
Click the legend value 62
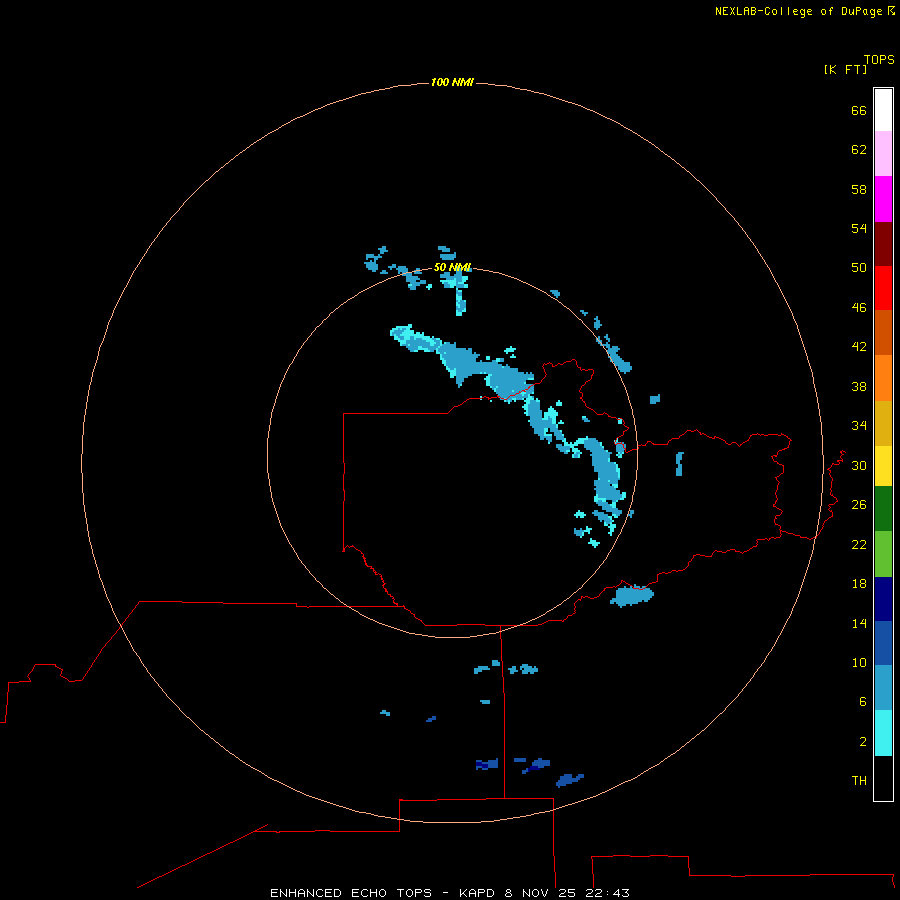coord(859,150)
